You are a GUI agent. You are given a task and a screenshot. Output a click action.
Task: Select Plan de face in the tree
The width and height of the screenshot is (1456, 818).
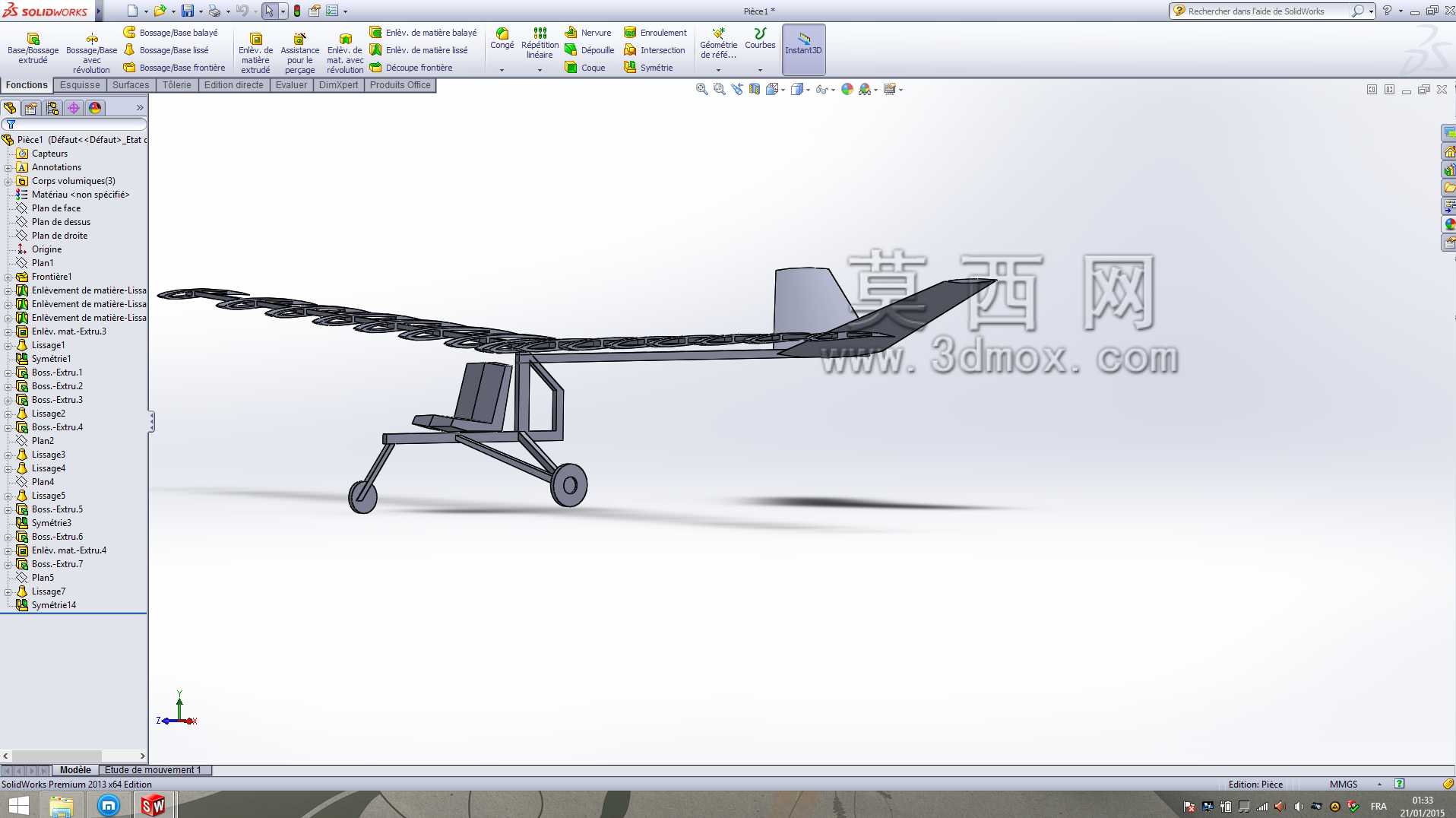click(x=55, y=208)
